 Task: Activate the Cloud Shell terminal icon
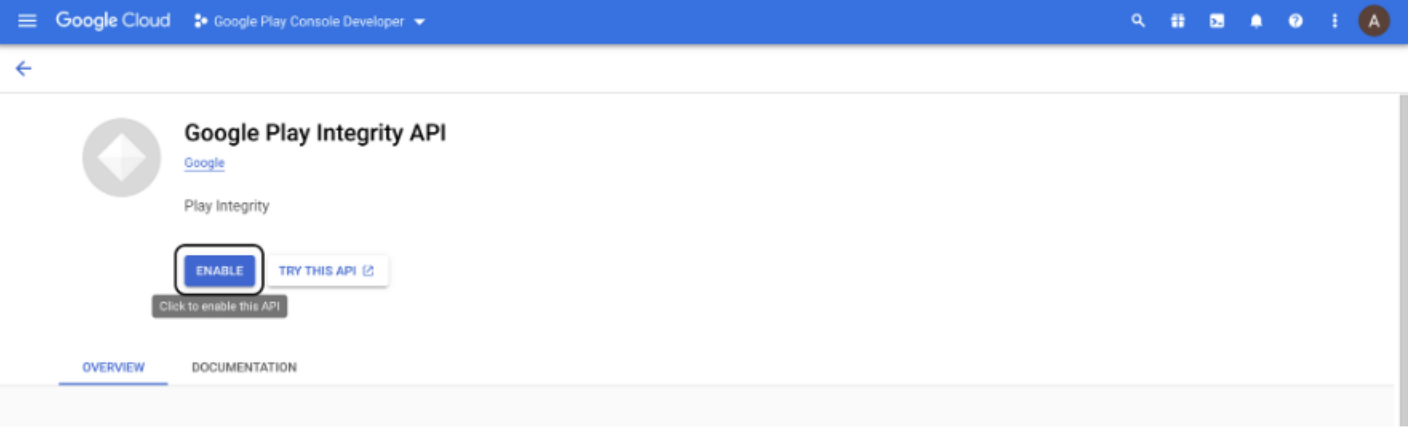1217,21
